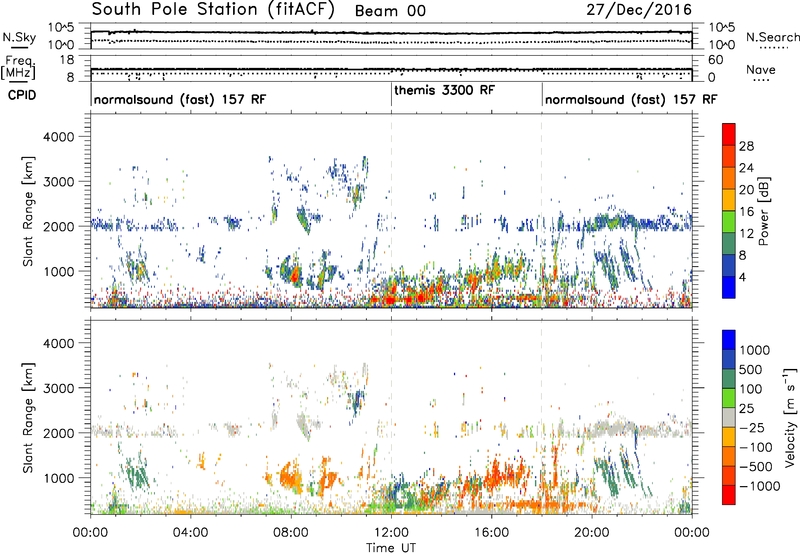Click the "-1000" Velocity colorbar value
This screenshot has height=554, width=800.
760,486
